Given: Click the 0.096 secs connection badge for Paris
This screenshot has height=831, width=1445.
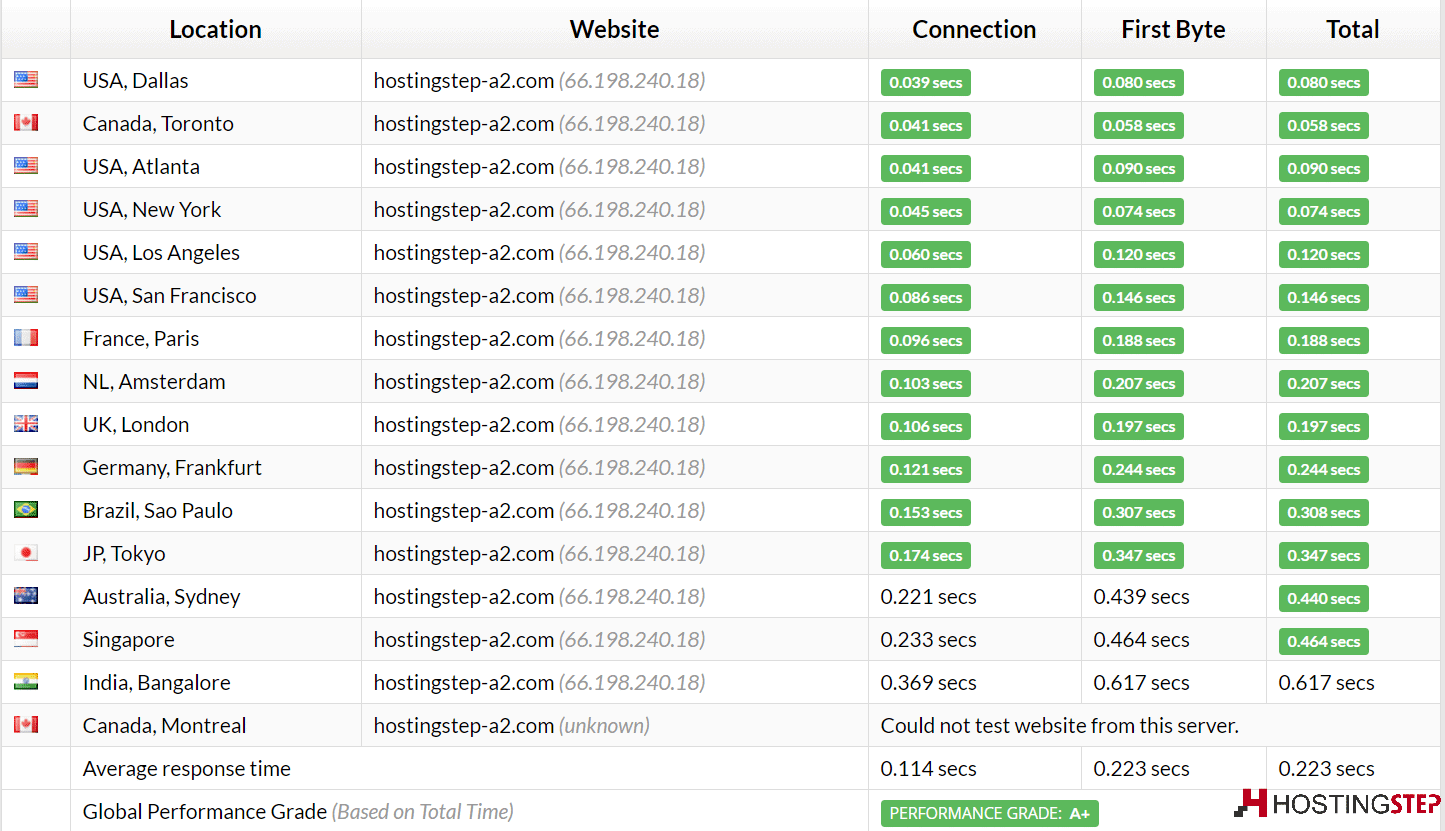Looking at the screenshot, I should pos(925,340).
